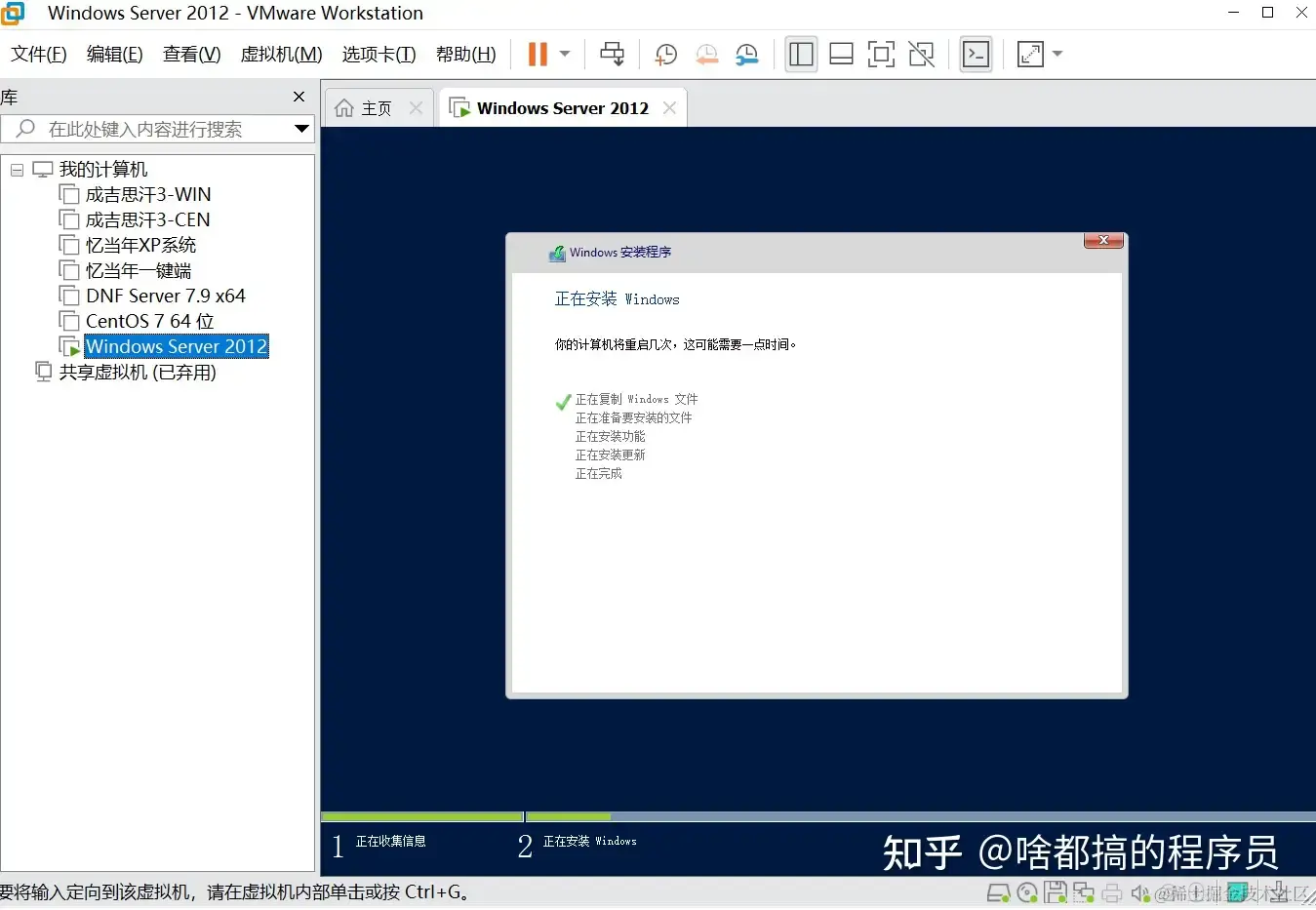Open the 查看(V) menu
Viewport: 1316px width, 910px height.
click(x=191, y=55)
